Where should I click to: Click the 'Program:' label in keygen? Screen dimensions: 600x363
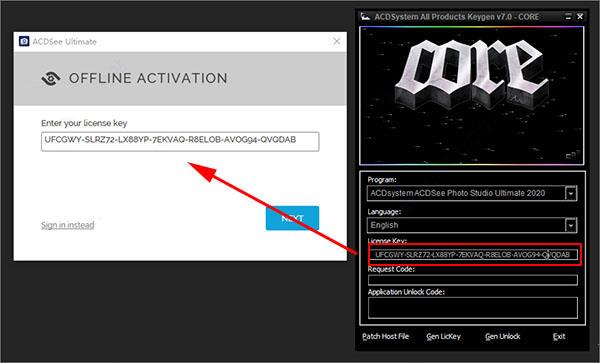pos(382,180)
